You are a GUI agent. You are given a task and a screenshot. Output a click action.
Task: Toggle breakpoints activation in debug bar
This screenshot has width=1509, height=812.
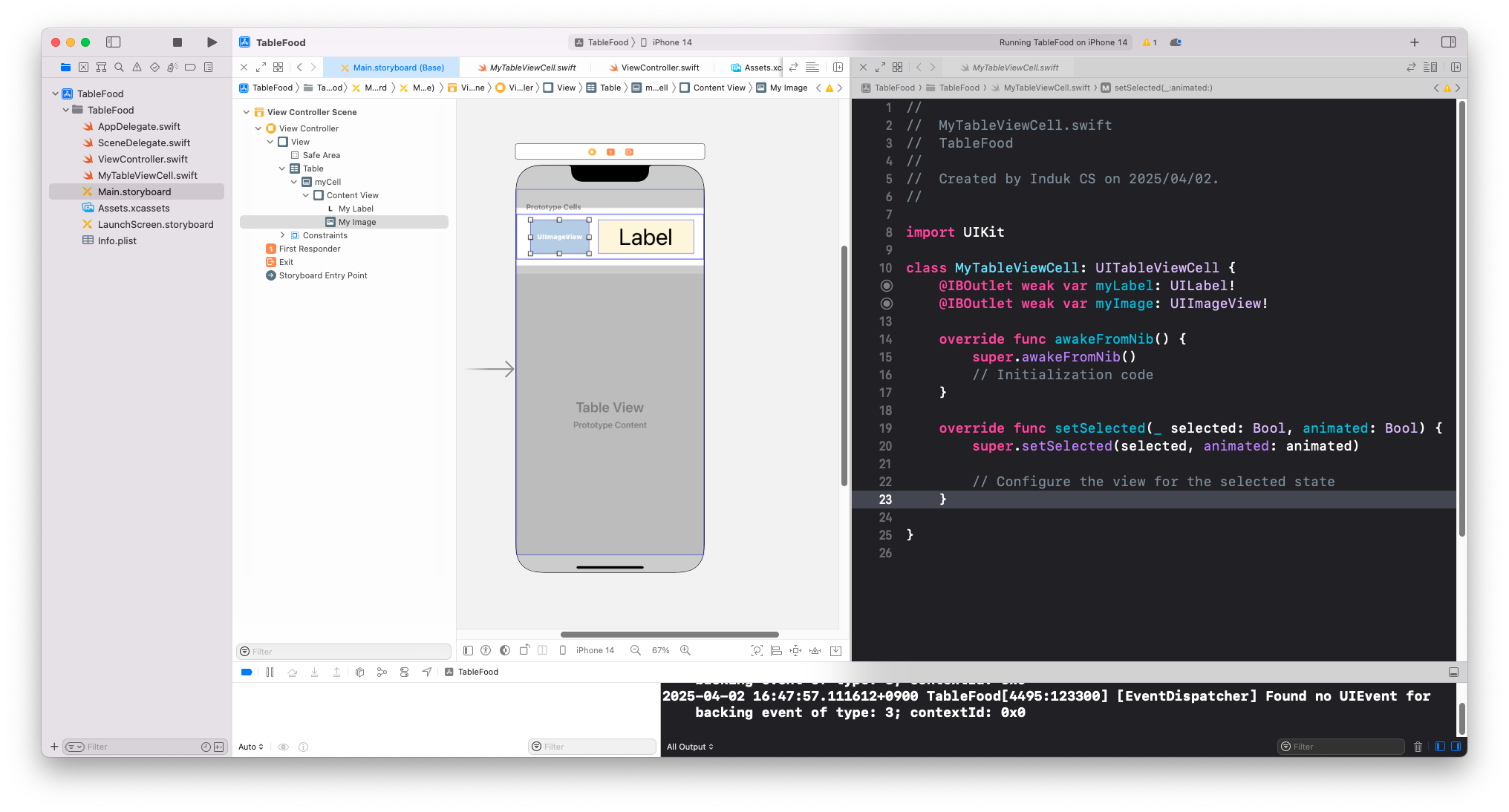coord(247,672)
